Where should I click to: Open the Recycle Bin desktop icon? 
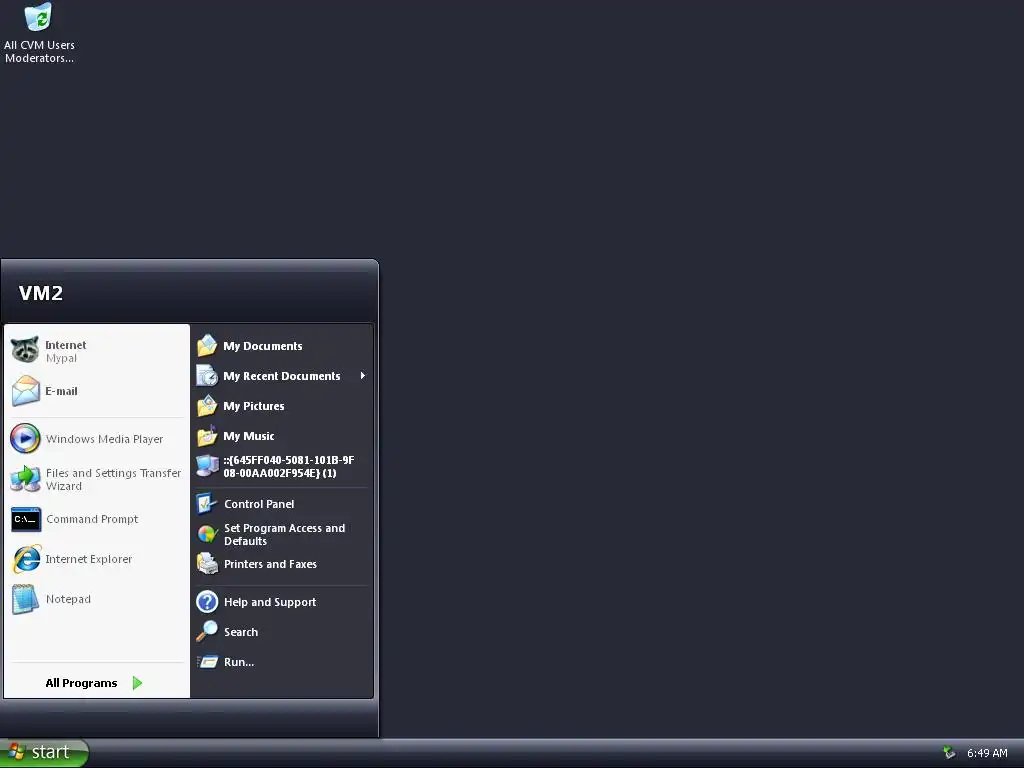pos(39,17)
